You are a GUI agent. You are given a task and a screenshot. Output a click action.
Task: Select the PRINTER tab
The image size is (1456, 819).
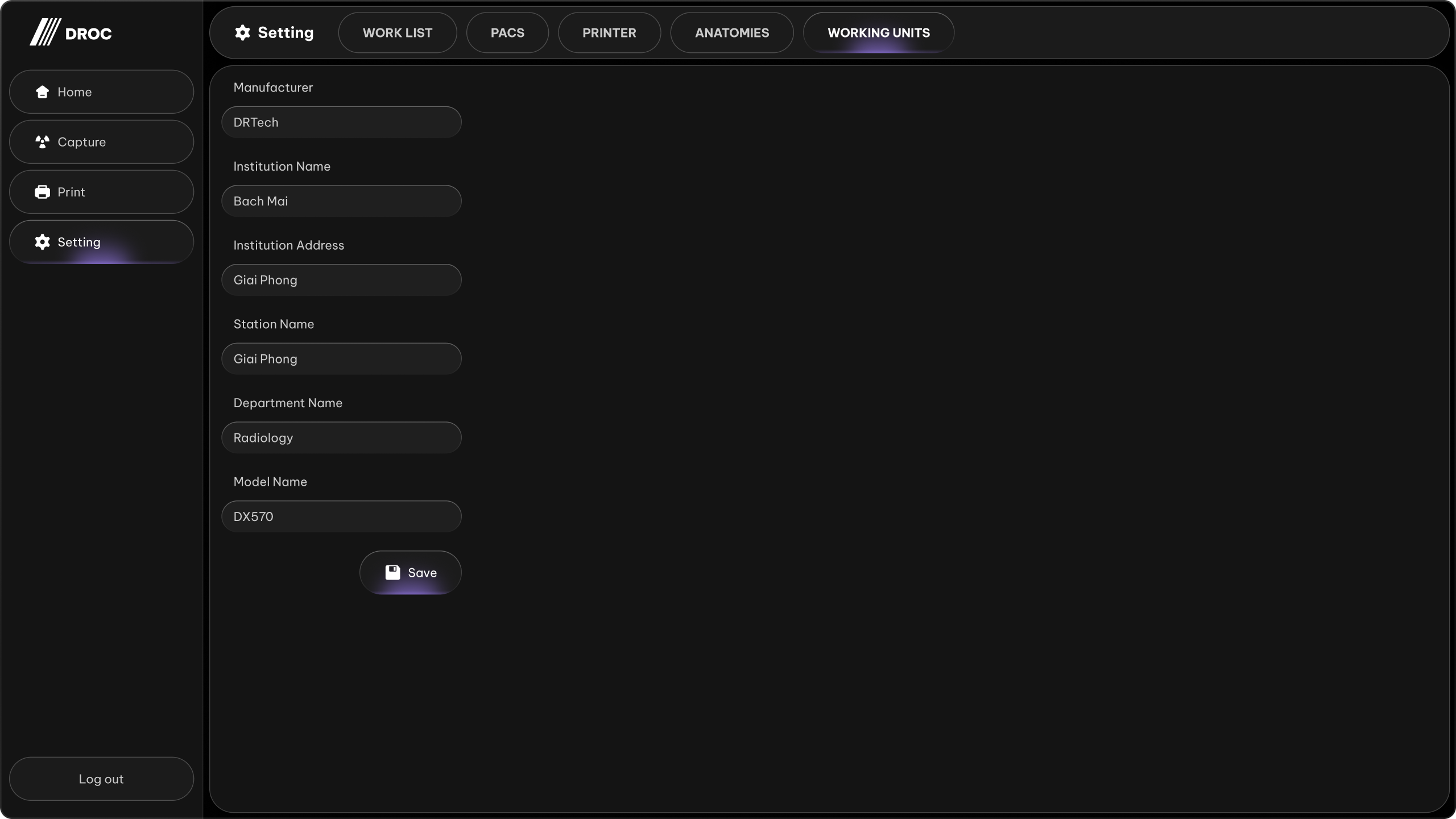[609, 32]
